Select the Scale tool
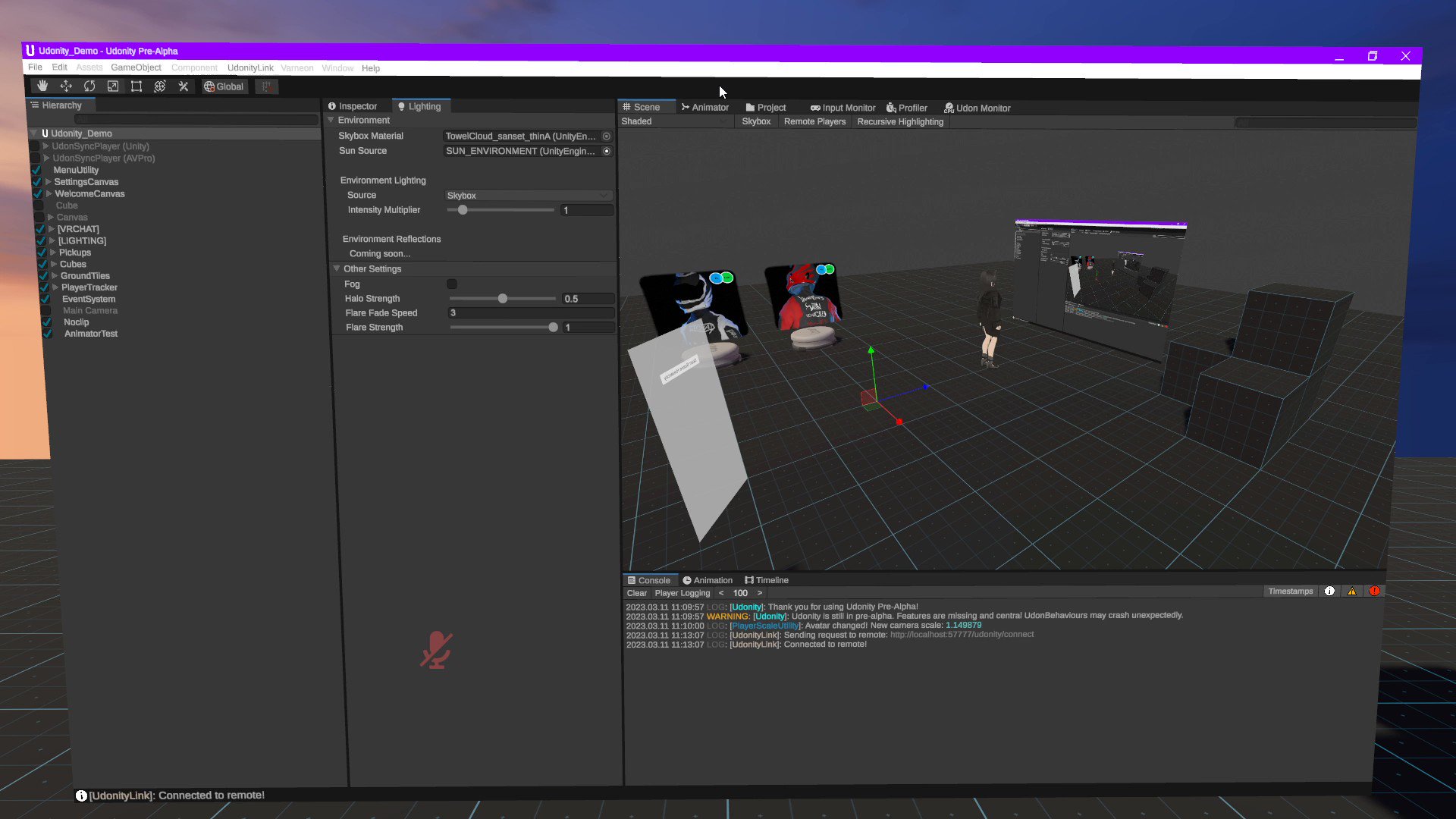 (x=113, y=86)
